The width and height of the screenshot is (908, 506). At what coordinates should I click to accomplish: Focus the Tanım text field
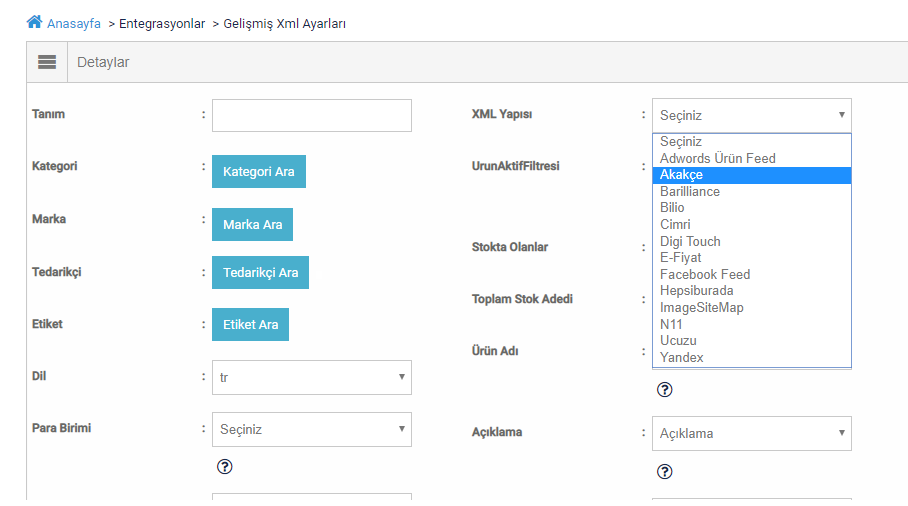pyautogui.click(x=312, y=115)
